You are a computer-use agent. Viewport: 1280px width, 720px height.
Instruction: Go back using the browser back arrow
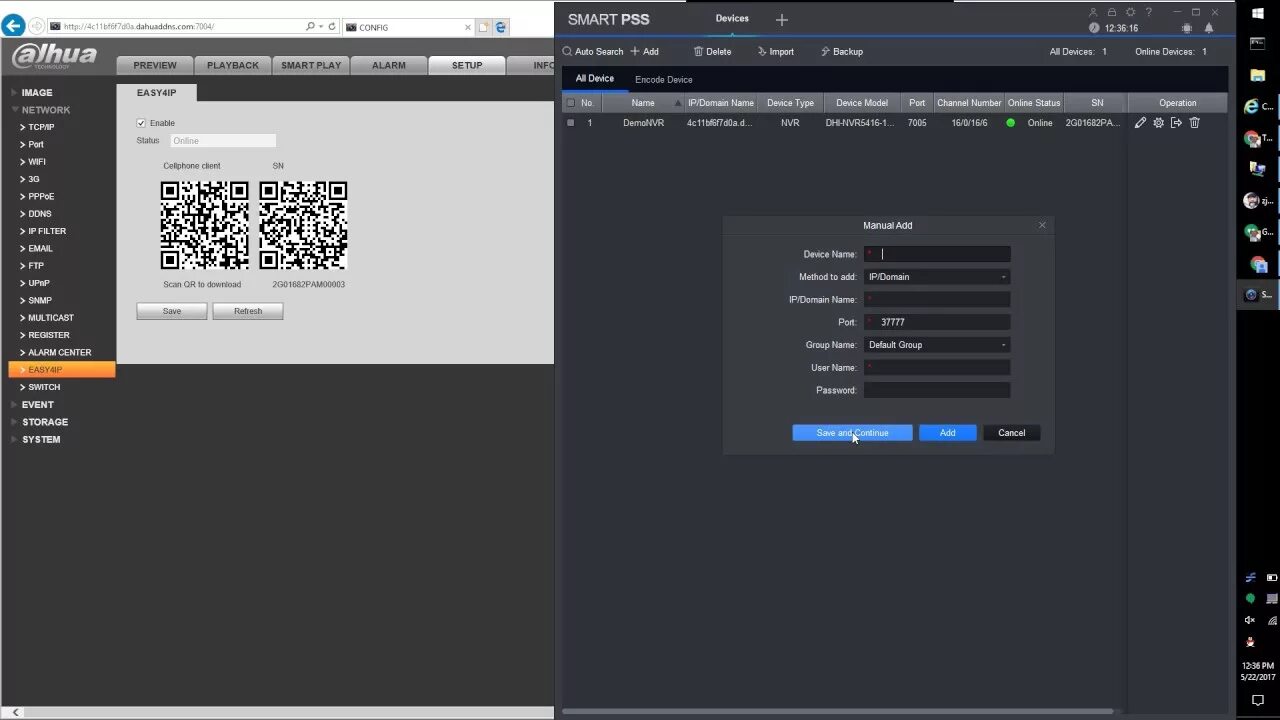[14, 26]
